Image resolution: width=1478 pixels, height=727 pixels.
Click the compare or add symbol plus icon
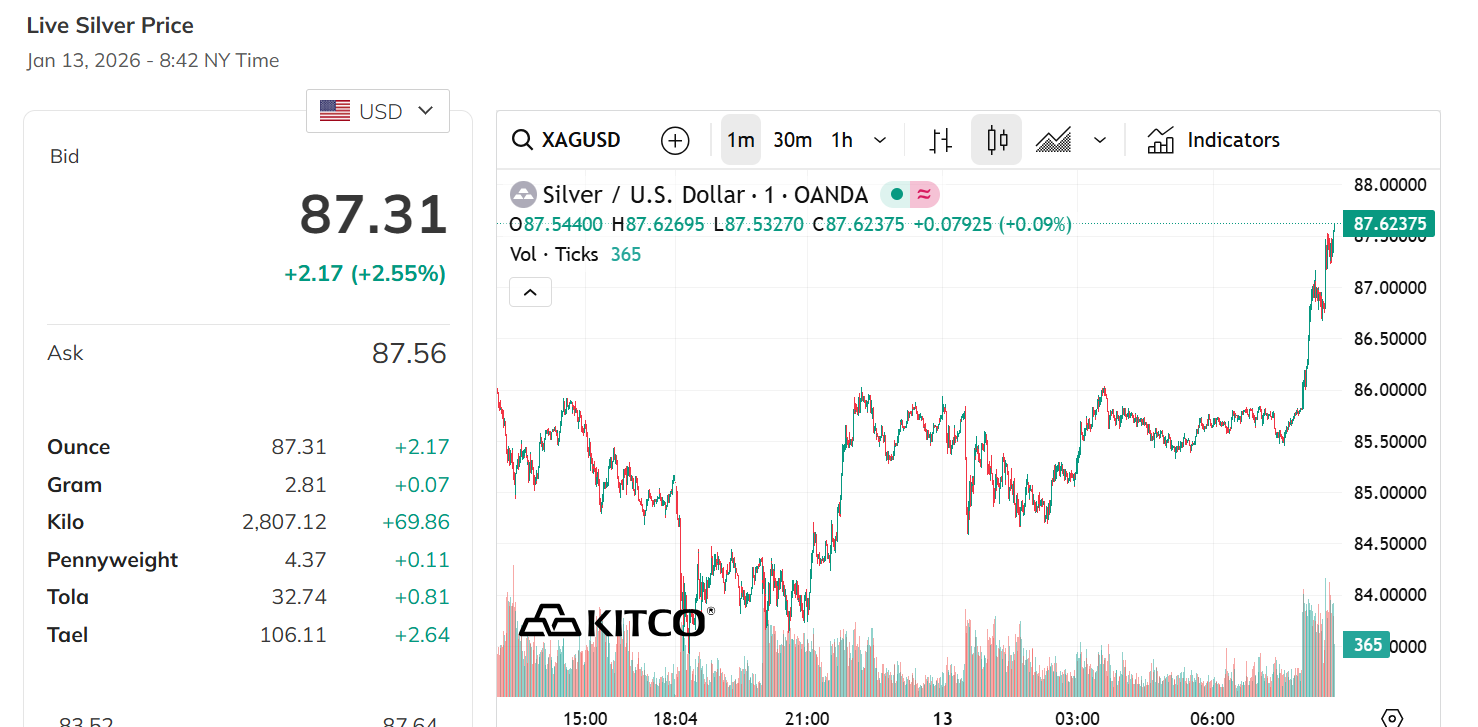click(675, 140)
